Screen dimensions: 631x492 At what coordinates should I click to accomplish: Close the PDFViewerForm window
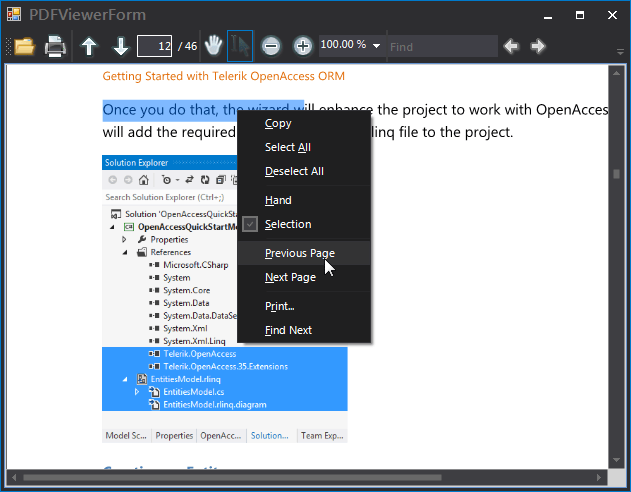(x=612, y=15)
